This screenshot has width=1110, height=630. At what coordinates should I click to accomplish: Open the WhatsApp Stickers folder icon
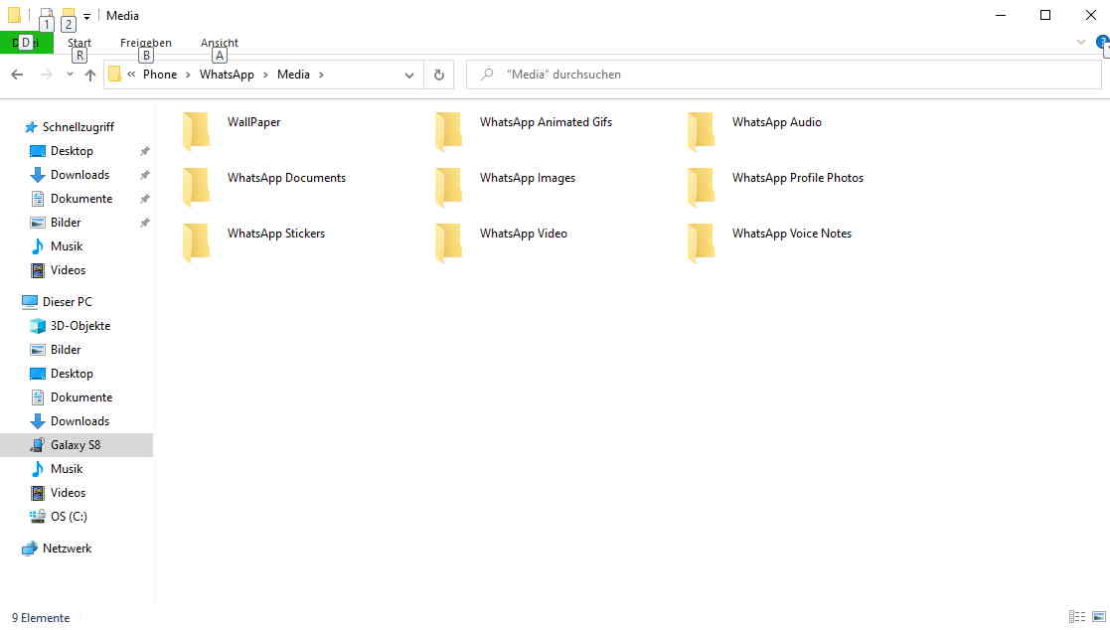197,243
